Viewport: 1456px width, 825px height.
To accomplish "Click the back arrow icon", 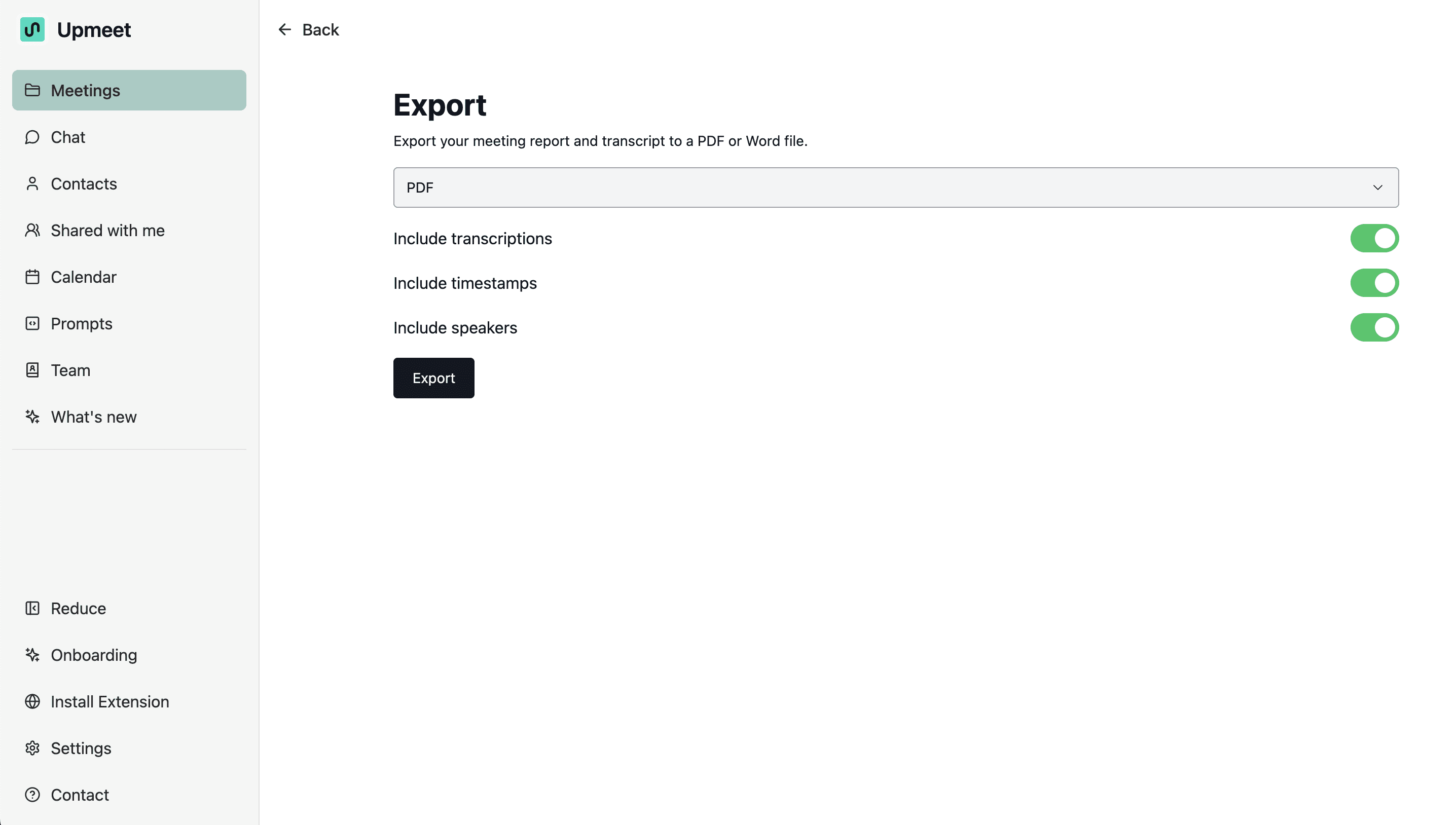I will 284,29.
